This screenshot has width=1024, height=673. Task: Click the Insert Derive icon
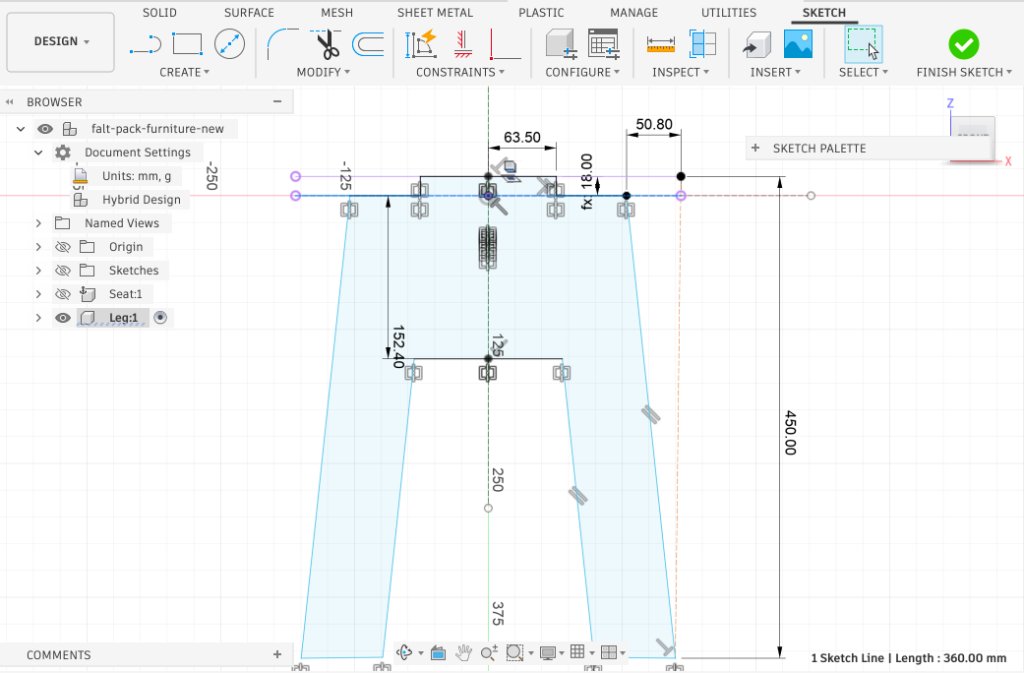pos(756,44)
